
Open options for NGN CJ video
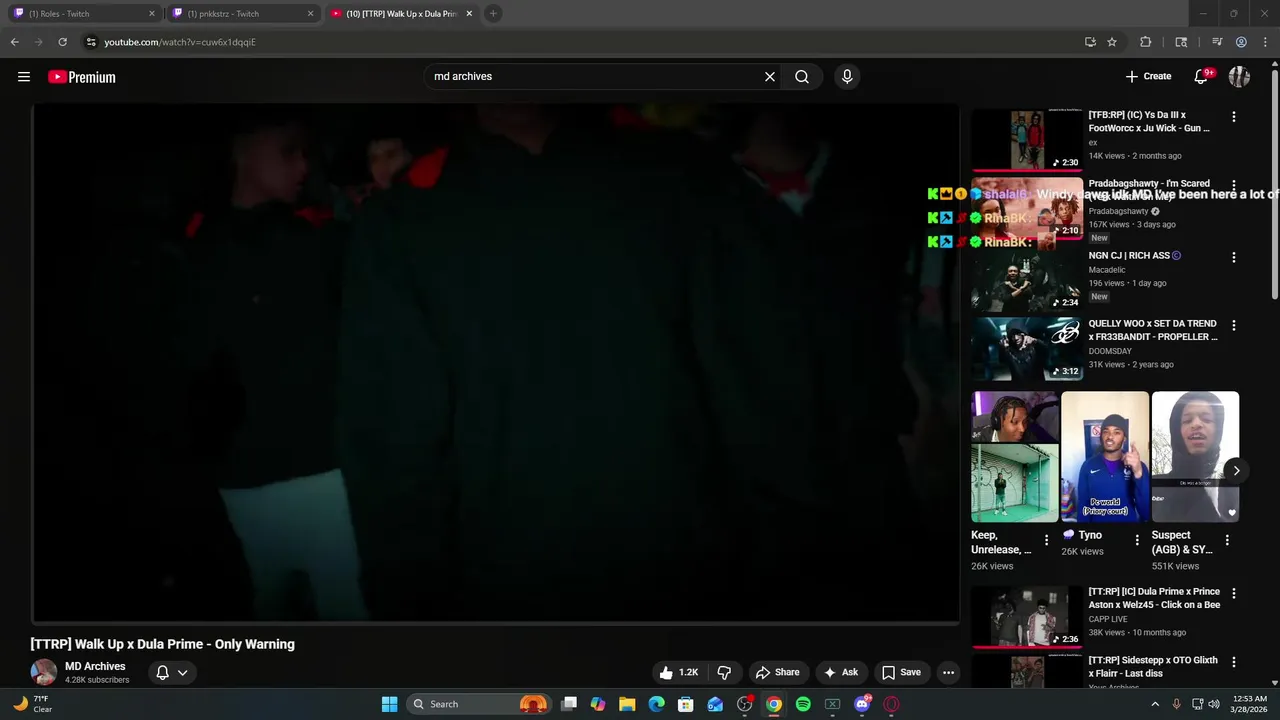click(x=1233, y=257)
